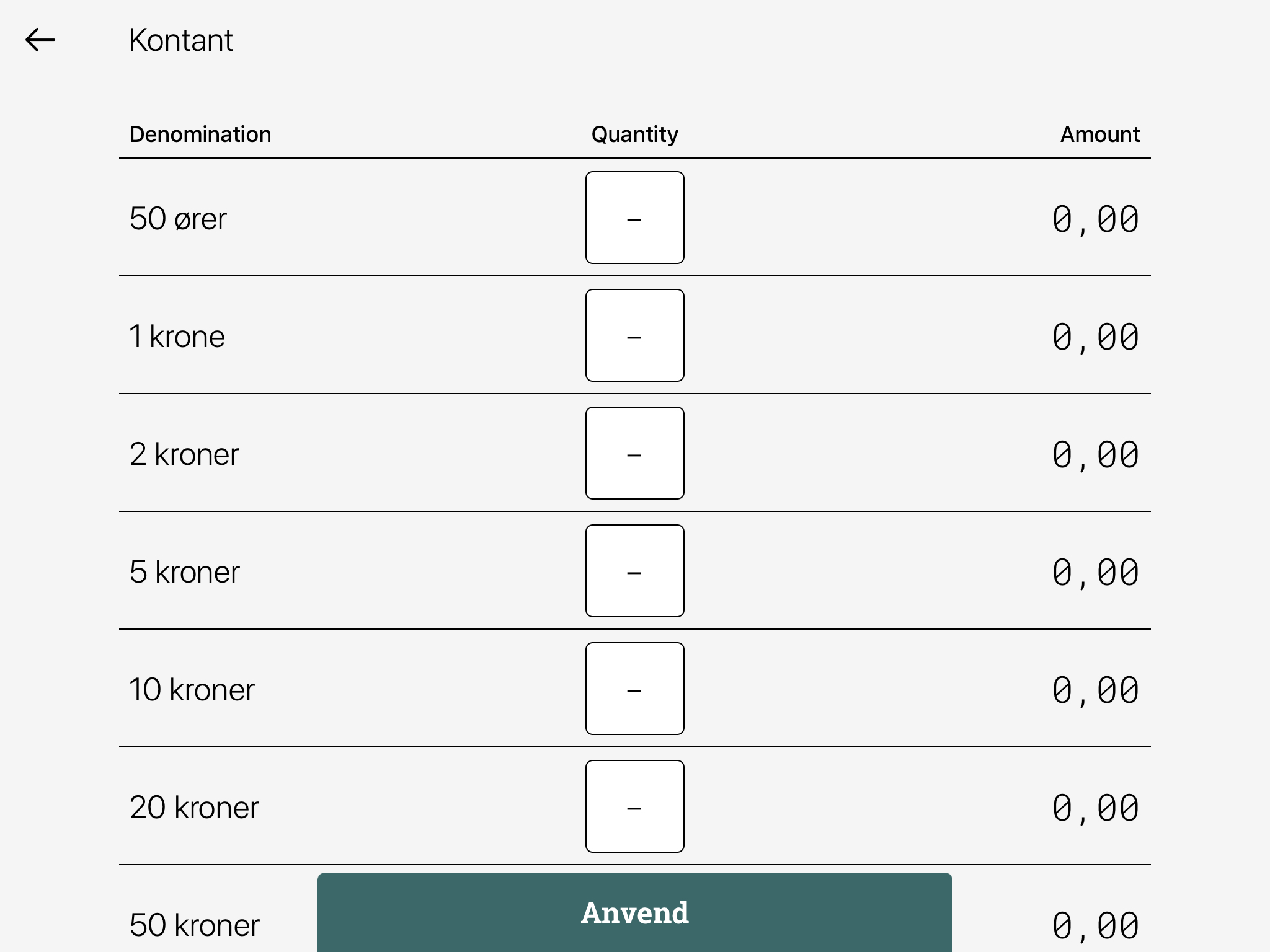1270x952 pixels.
Task: Click the Kontant page title
Action: (x=180, y=41)
